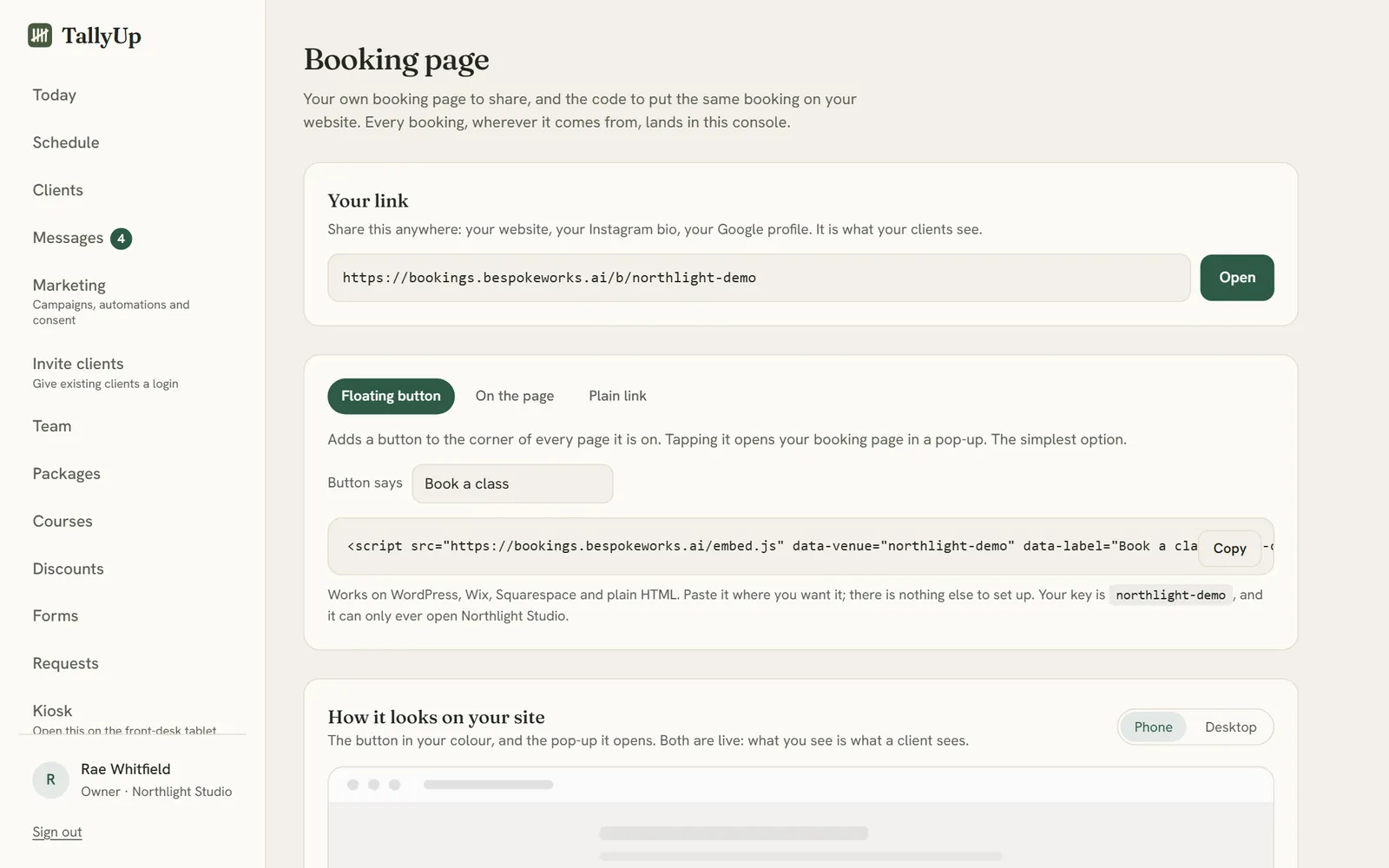Image resolution: width=1389 pixels, height=868 pixels.
Task: Click the Your link heading
Action: coord(368,201)
